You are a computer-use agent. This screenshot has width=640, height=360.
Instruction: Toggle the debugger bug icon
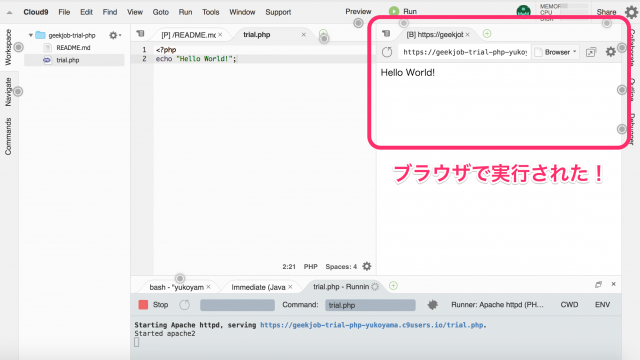tap(432, 305)
